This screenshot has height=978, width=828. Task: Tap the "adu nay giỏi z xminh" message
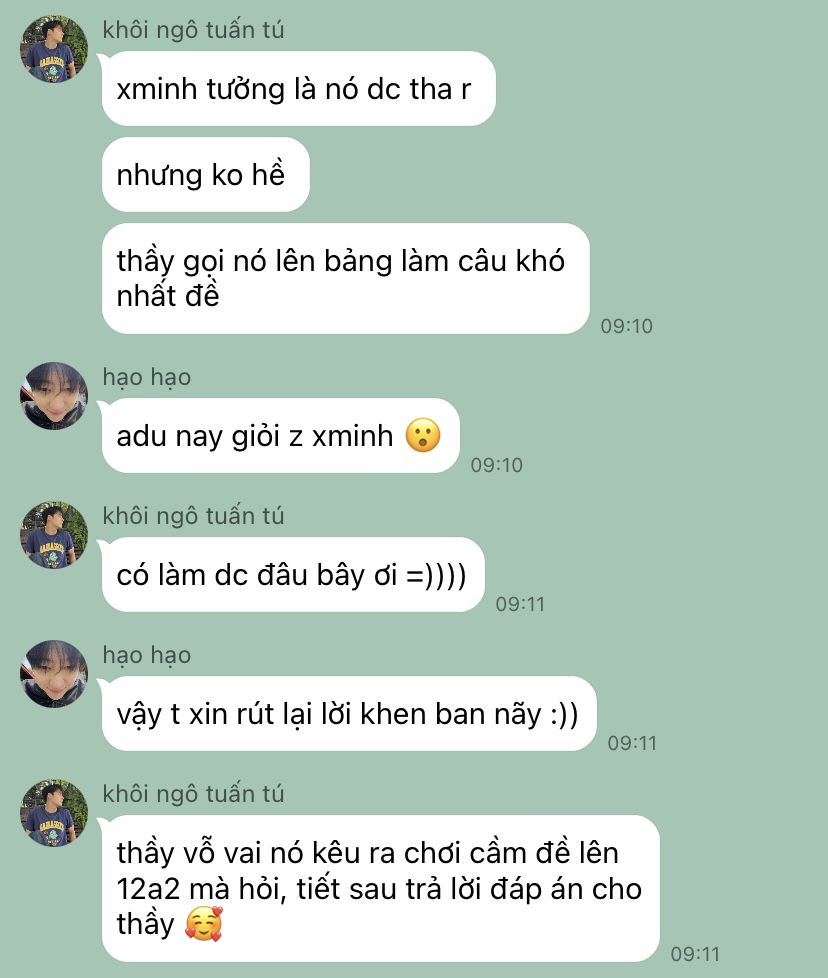click(281, 435)
